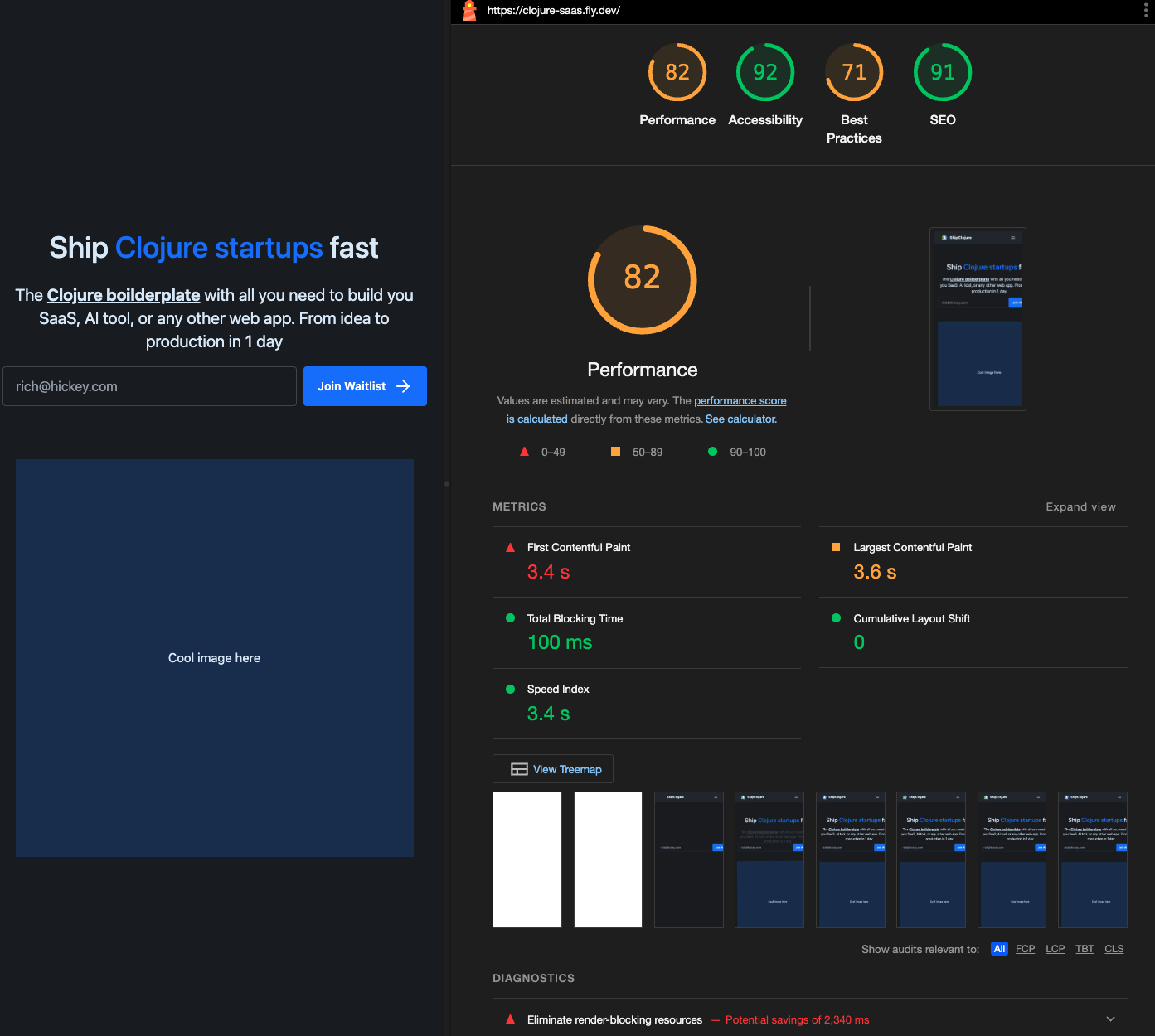Click the clojure-saas.fly.dev URL text
This screenshot has width=1155, height=1036.
pyautogui.click(x=554, y=11)
